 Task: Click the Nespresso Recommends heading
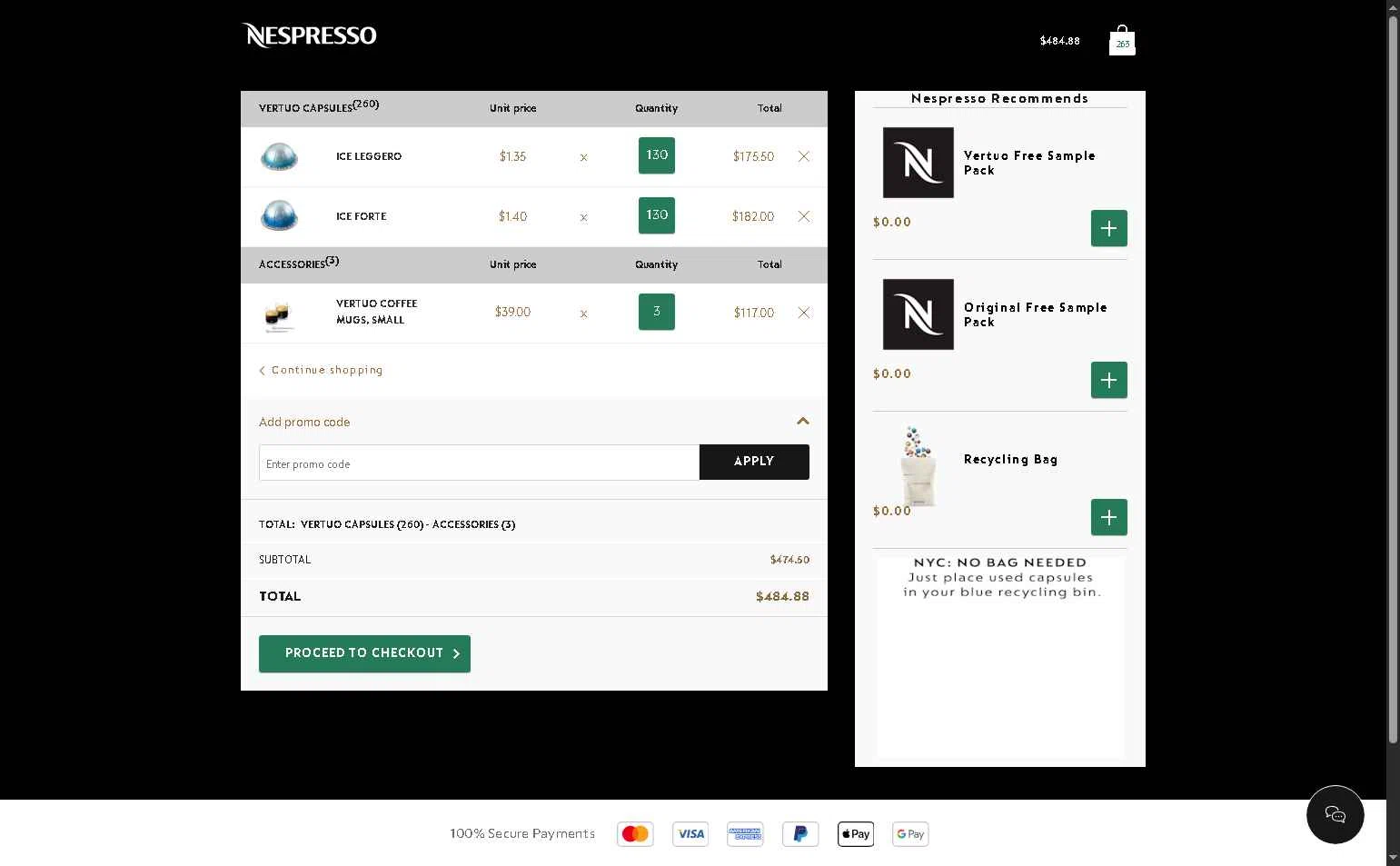tap(999, 98)
